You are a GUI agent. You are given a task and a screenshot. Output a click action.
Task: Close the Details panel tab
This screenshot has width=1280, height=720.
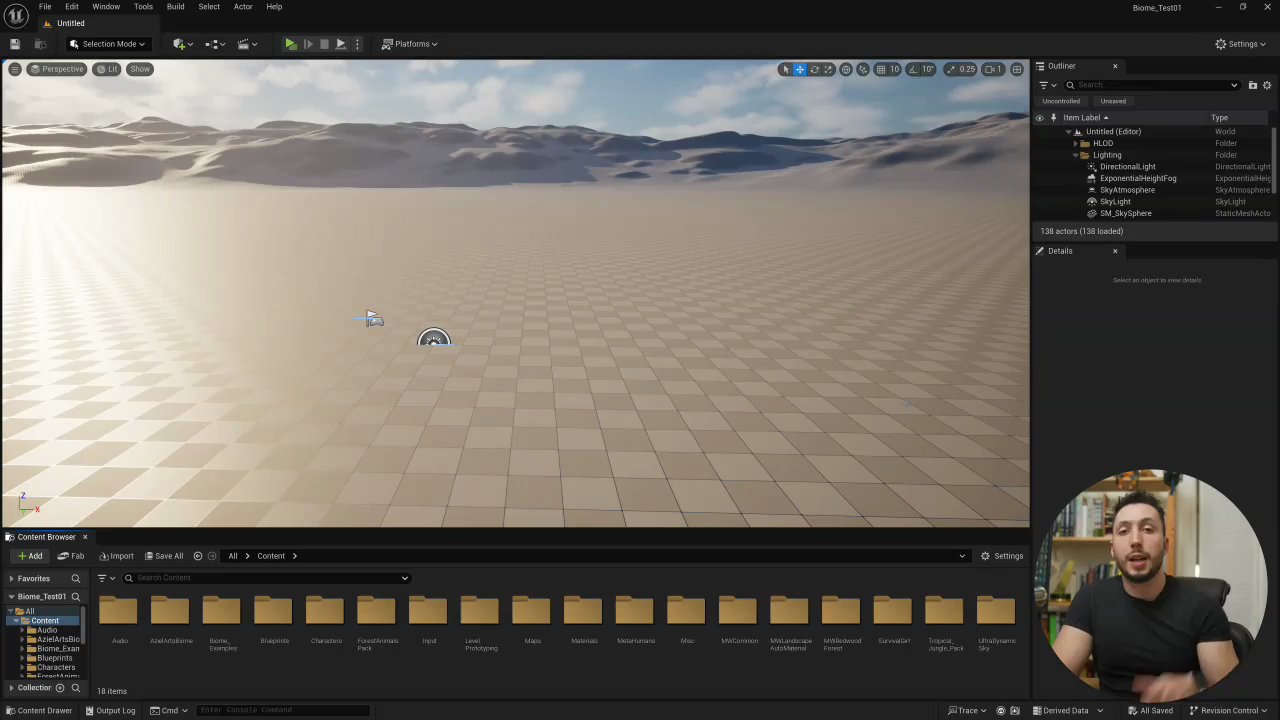point(1115,251)
